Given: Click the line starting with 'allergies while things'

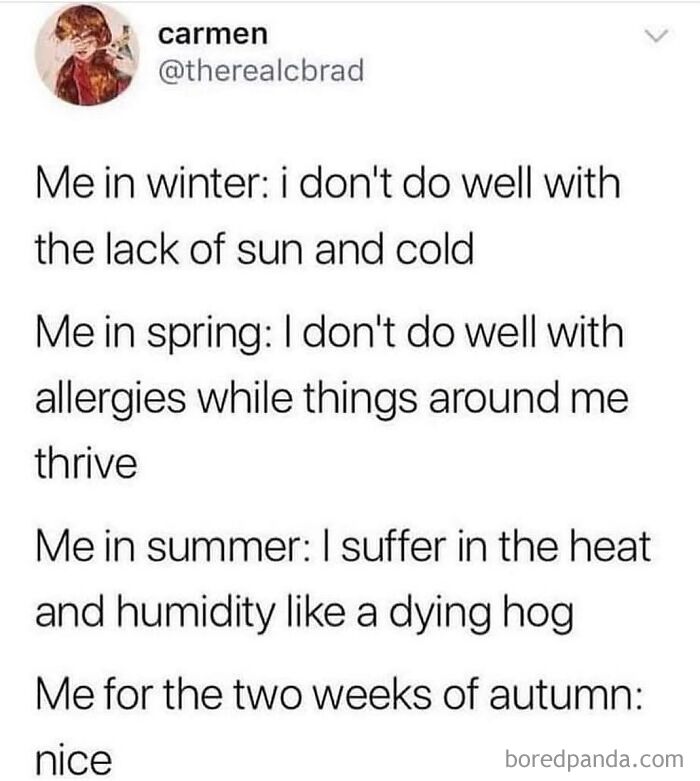Looking at the screenshot, I should click(332, 399).
